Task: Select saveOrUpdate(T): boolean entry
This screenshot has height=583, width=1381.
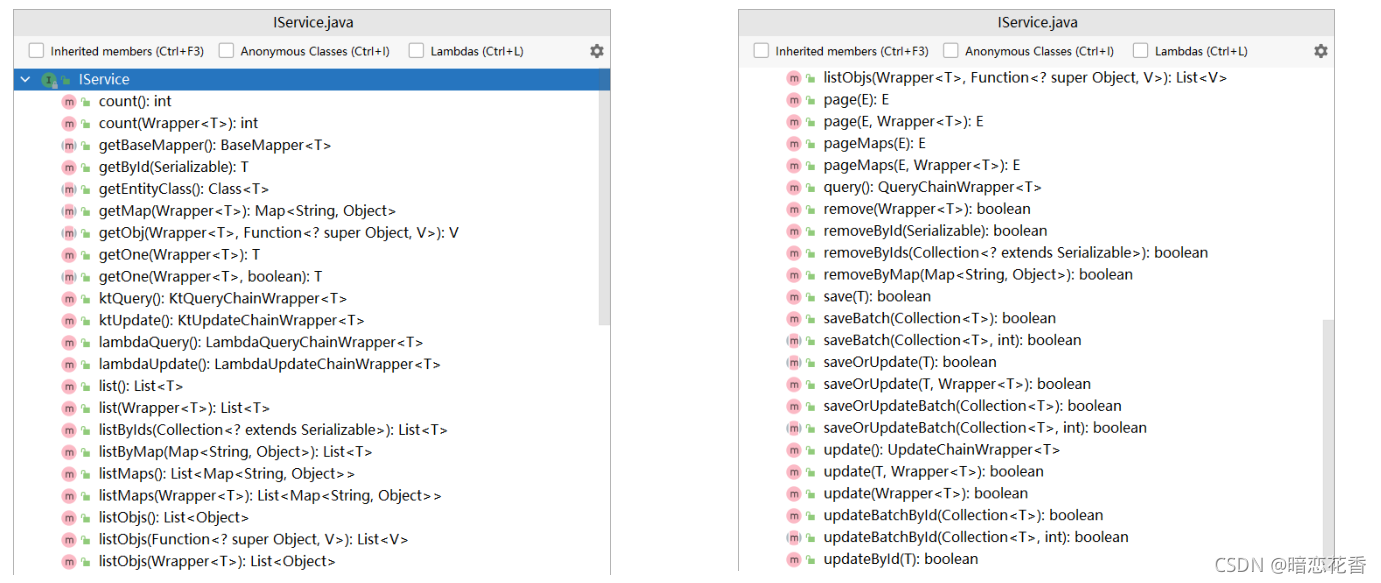Action: [910, 362]
